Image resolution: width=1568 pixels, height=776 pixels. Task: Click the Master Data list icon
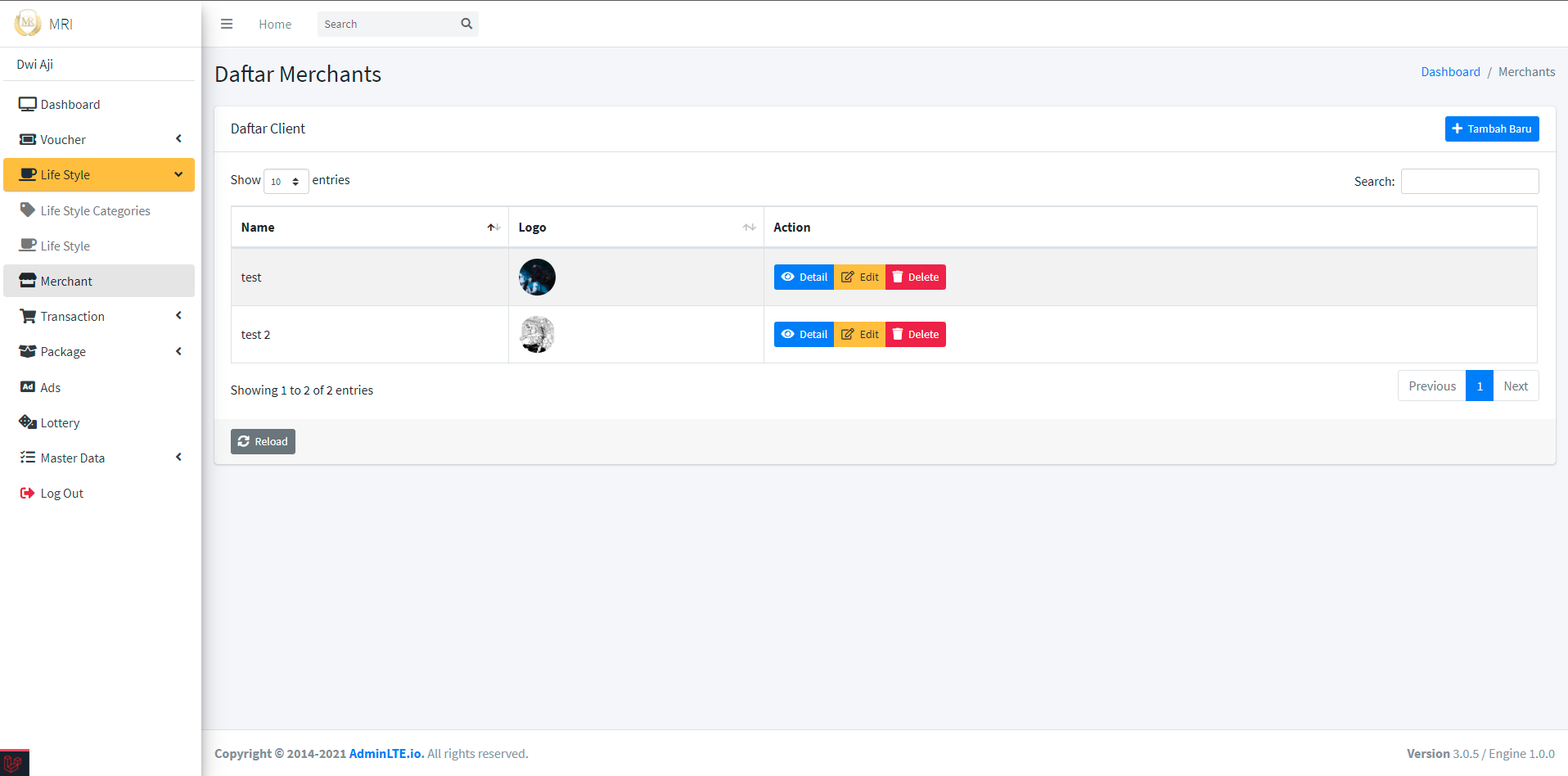(28, 458)
